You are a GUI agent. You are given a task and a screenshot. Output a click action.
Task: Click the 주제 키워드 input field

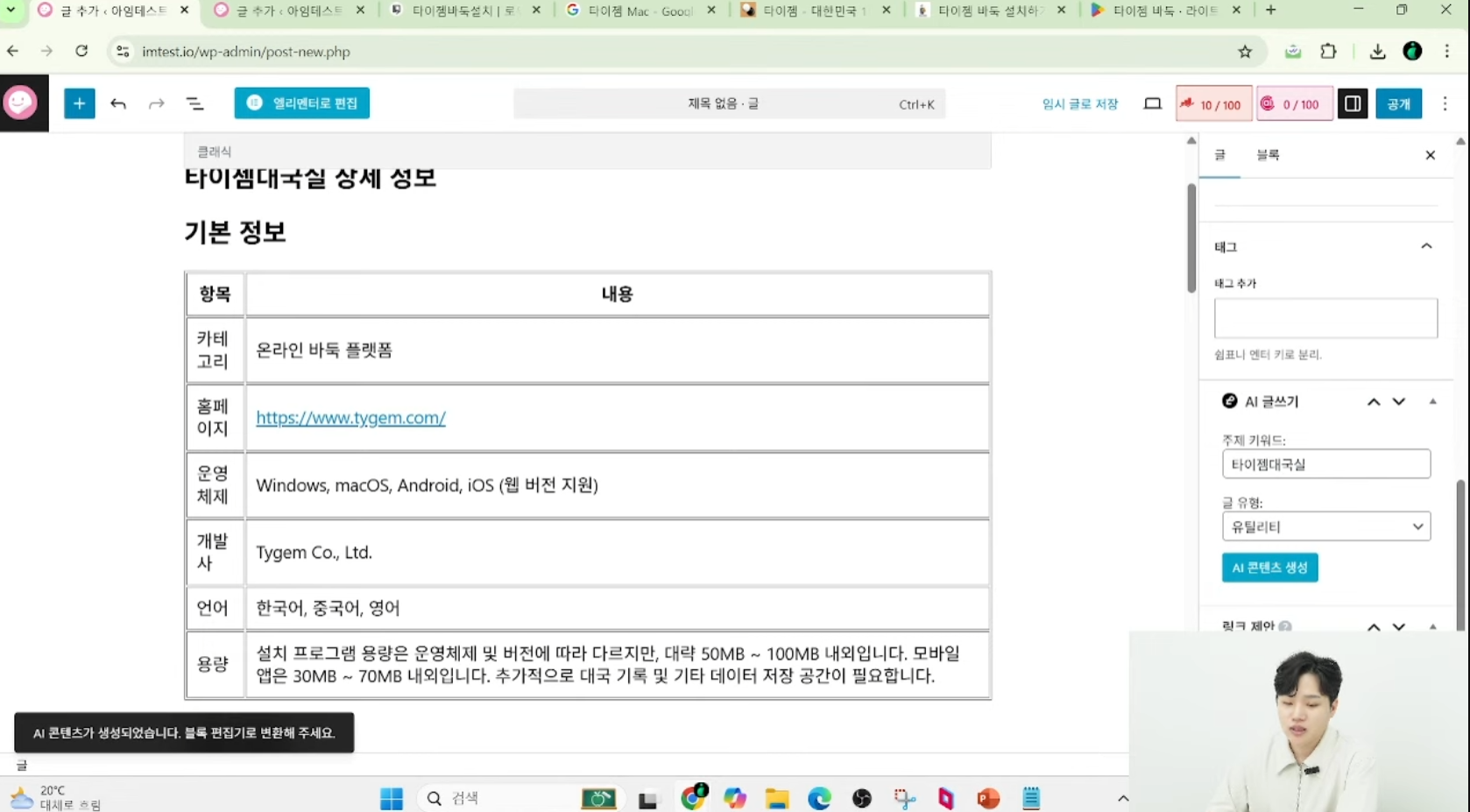(x=1326, y=464)
